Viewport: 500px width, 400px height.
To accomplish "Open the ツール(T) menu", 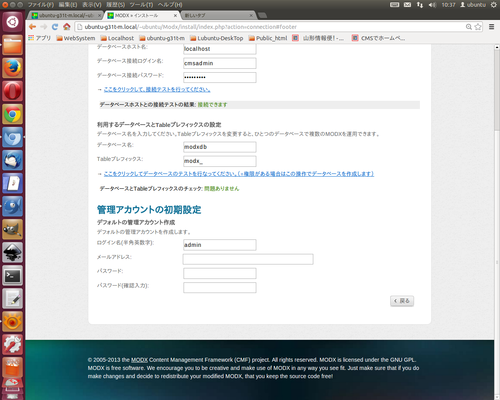I will click(141, 5).
